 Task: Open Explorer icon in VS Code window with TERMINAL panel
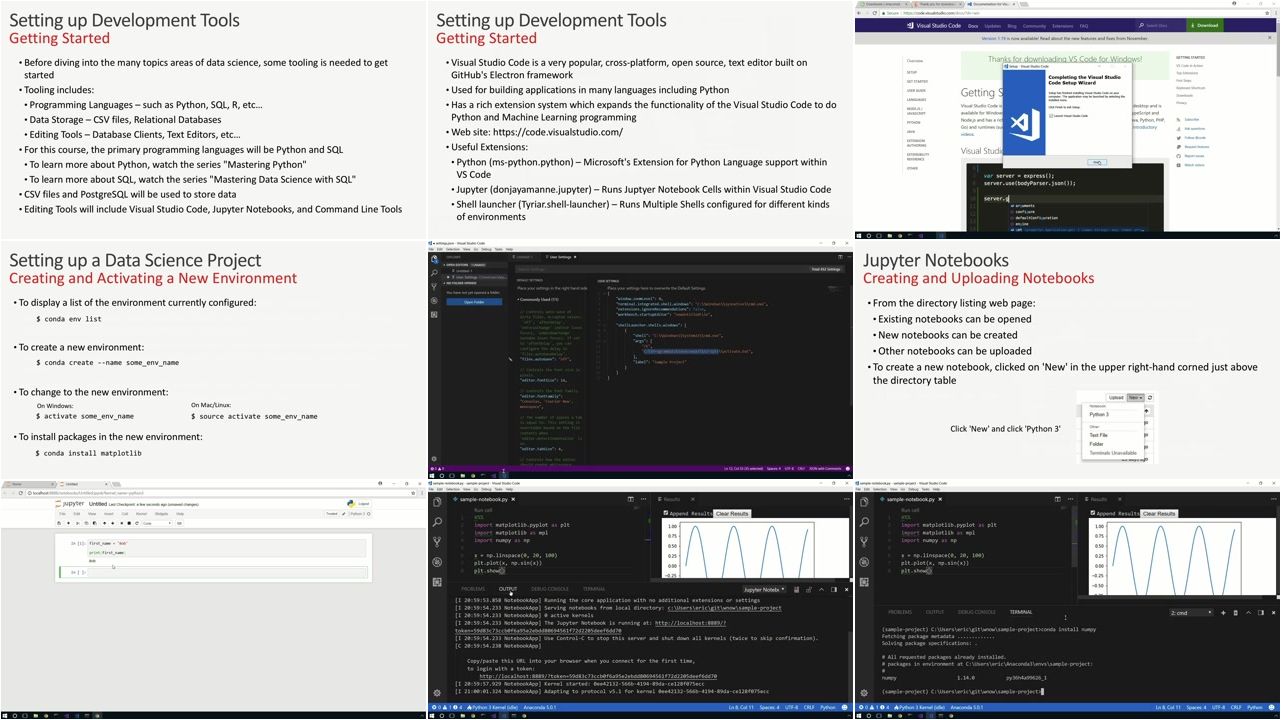(864, 502)
